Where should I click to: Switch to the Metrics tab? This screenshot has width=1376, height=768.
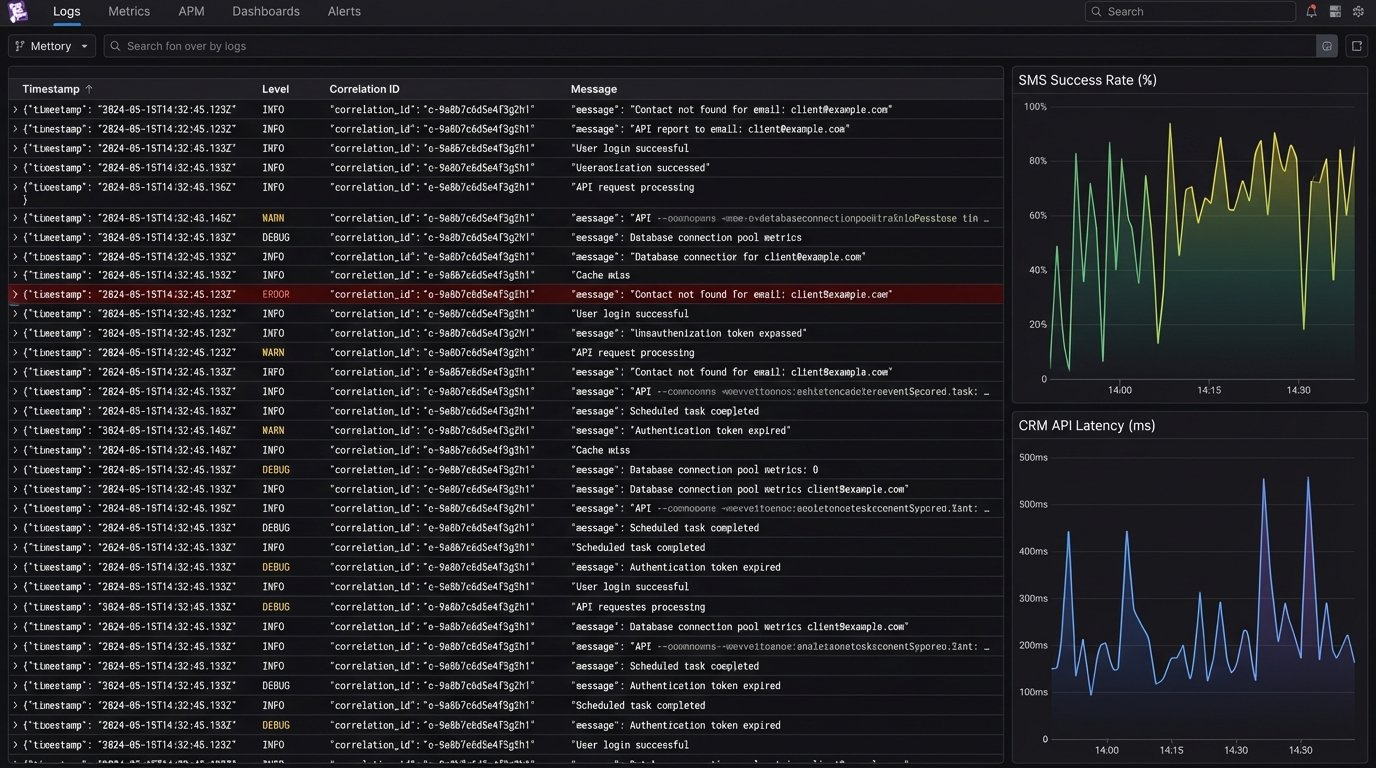pyautogui.click(x=129, y=12)
